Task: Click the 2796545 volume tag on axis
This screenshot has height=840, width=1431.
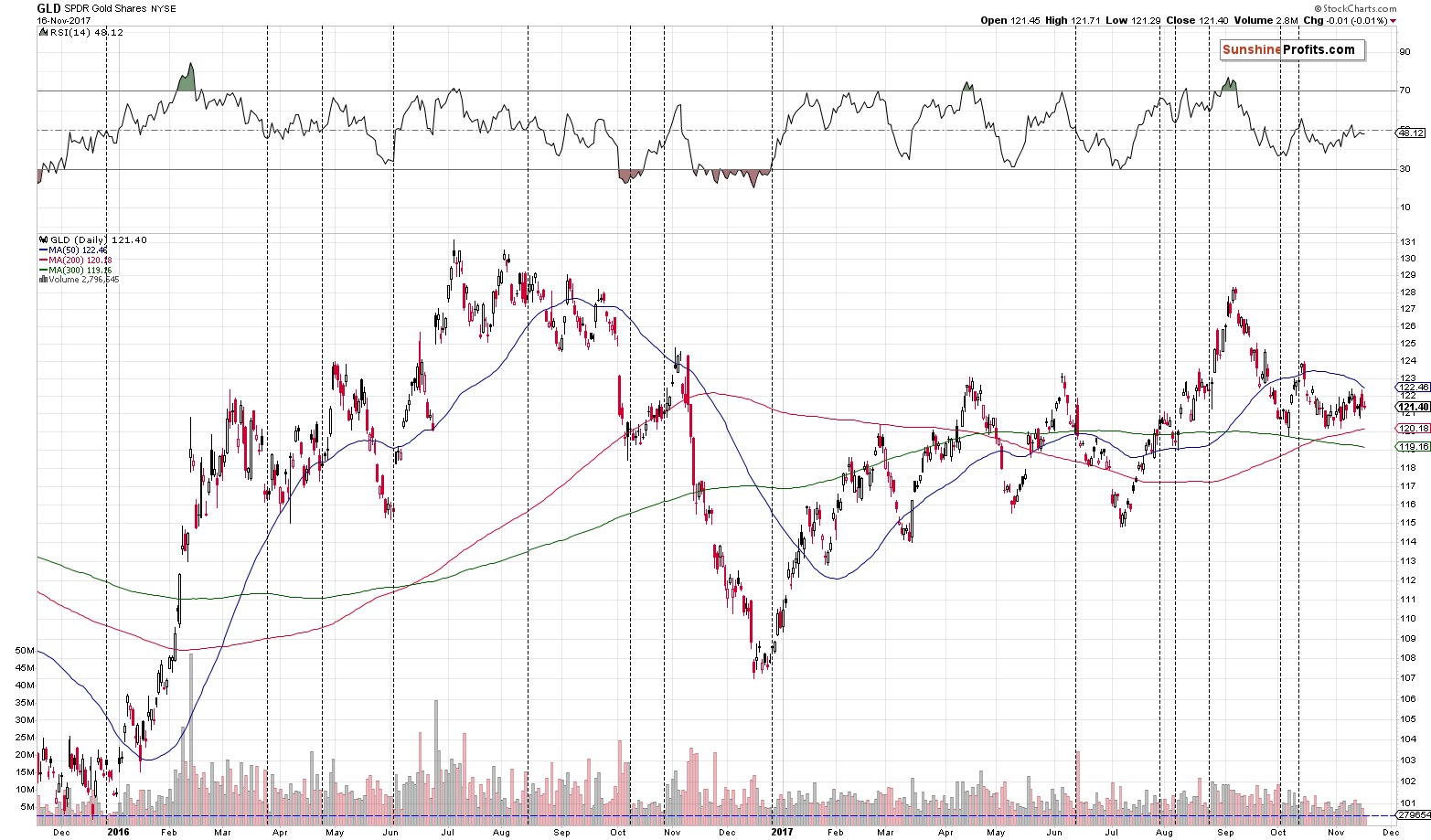Action: (x=1413, y=814)
